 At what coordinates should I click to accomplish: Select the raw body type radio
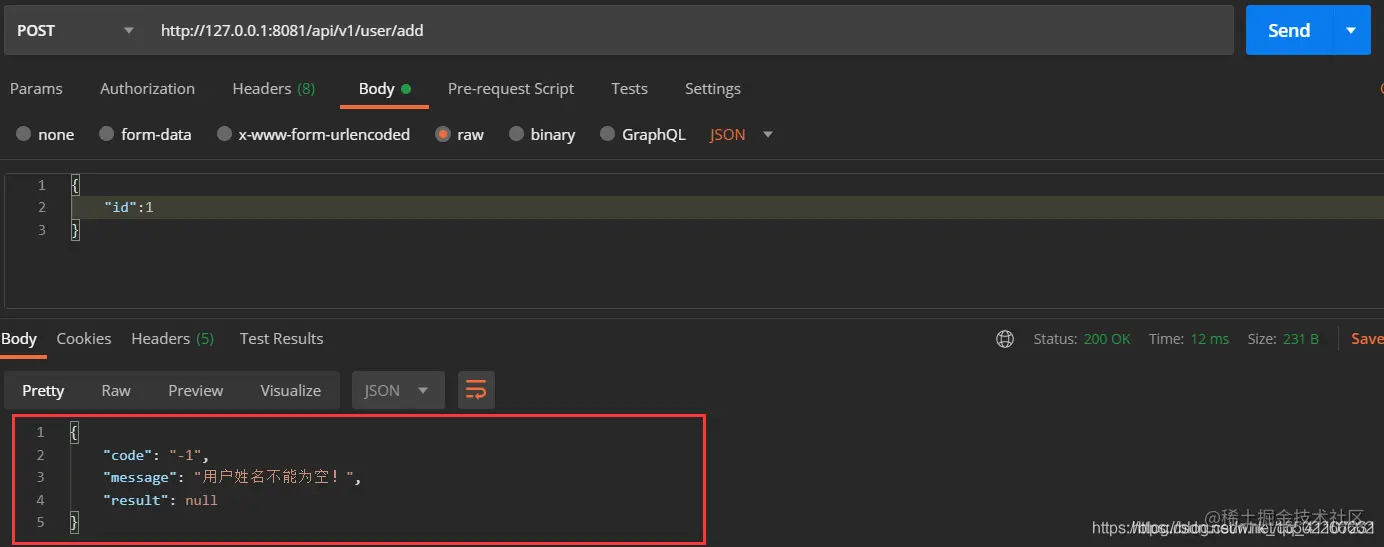point(443,134)
